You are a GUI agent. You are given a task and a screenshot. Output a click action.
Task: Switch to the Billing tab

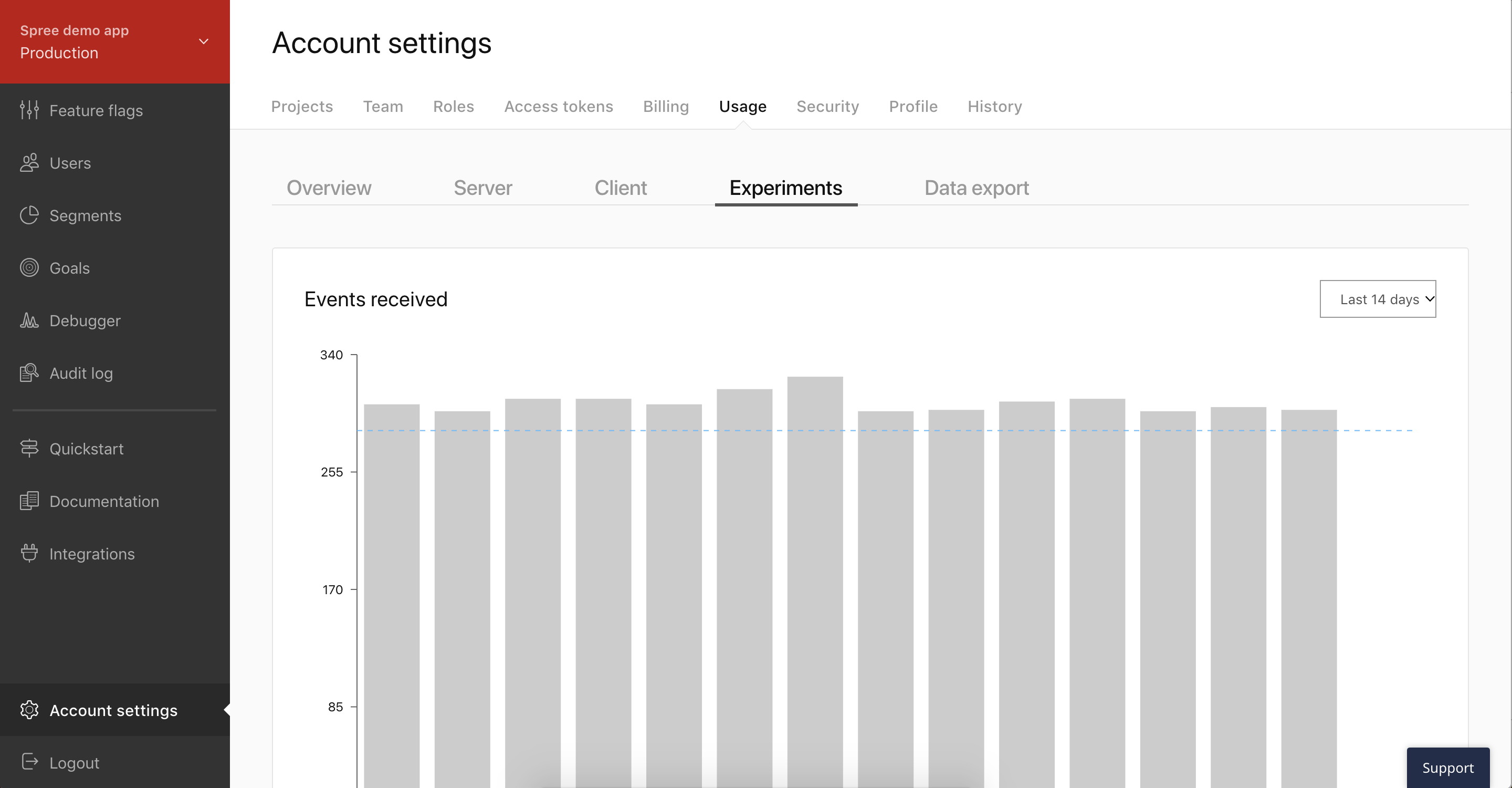(666, 106)
